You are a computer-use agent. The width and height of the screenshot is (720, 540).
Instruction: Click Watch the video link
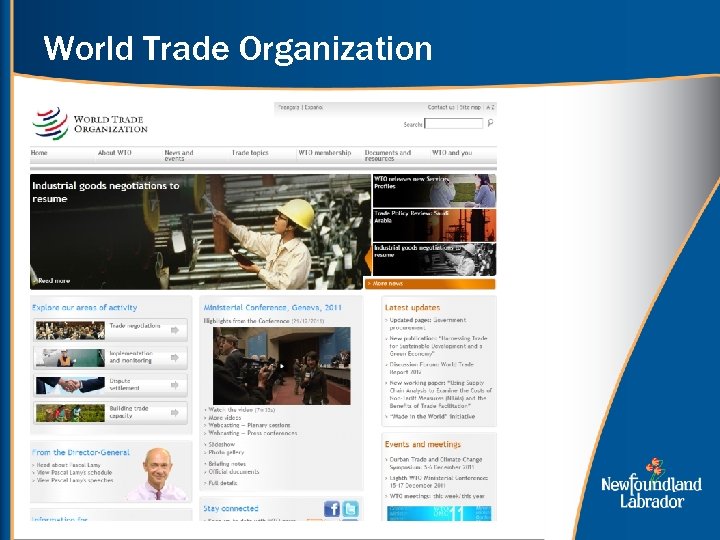pyautogui.click(x=242, y=410)
